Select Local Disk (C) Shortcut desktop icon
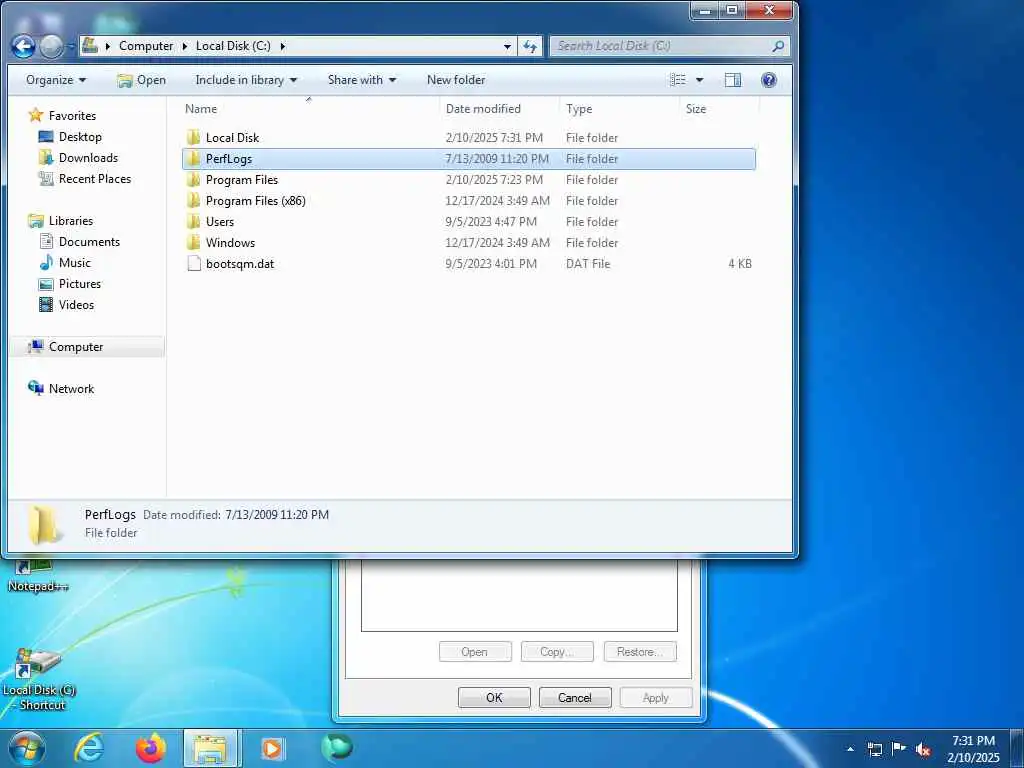 pos(39,679)
